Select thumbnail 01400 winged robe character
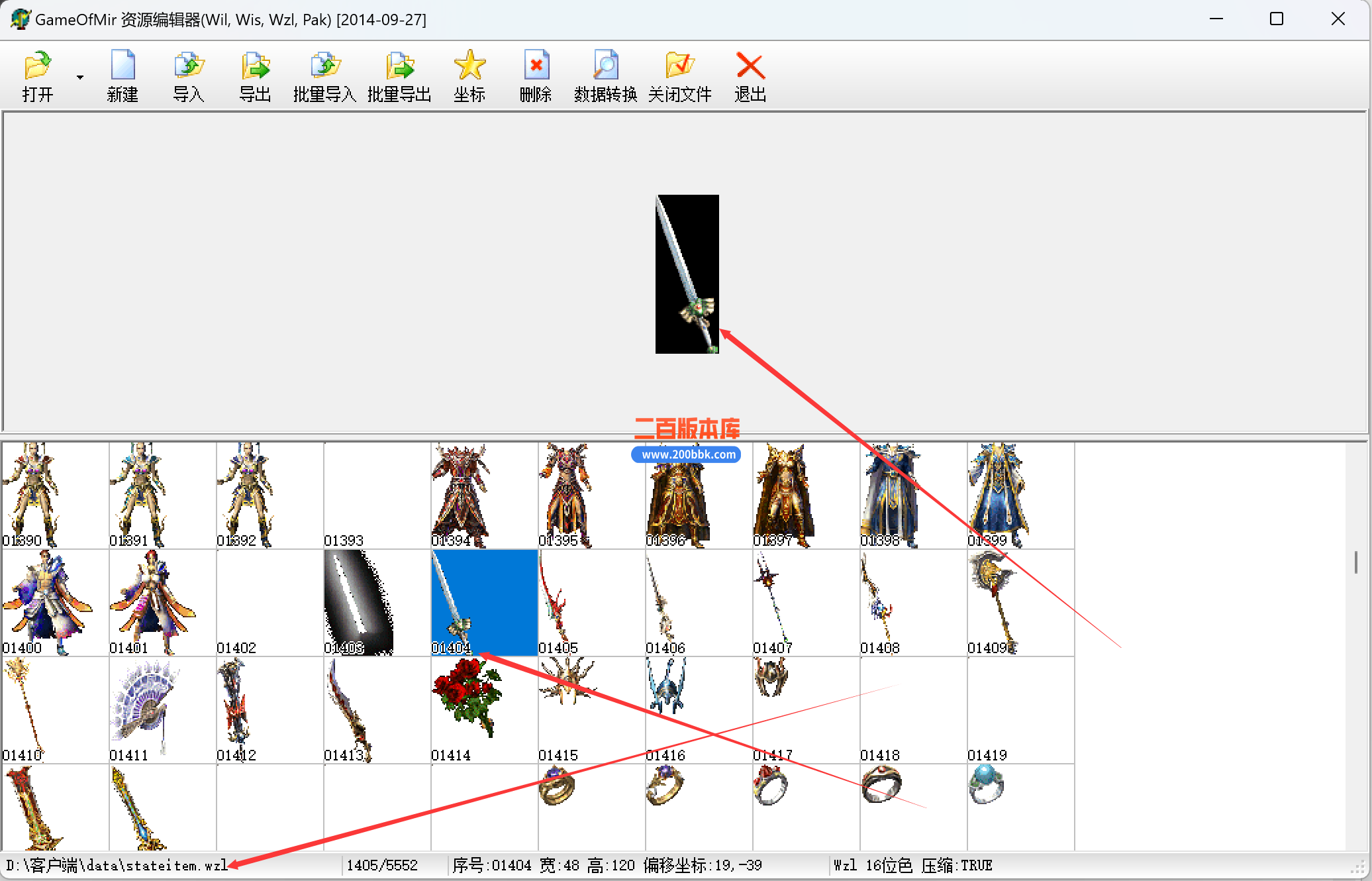 (x=56, y=603)
